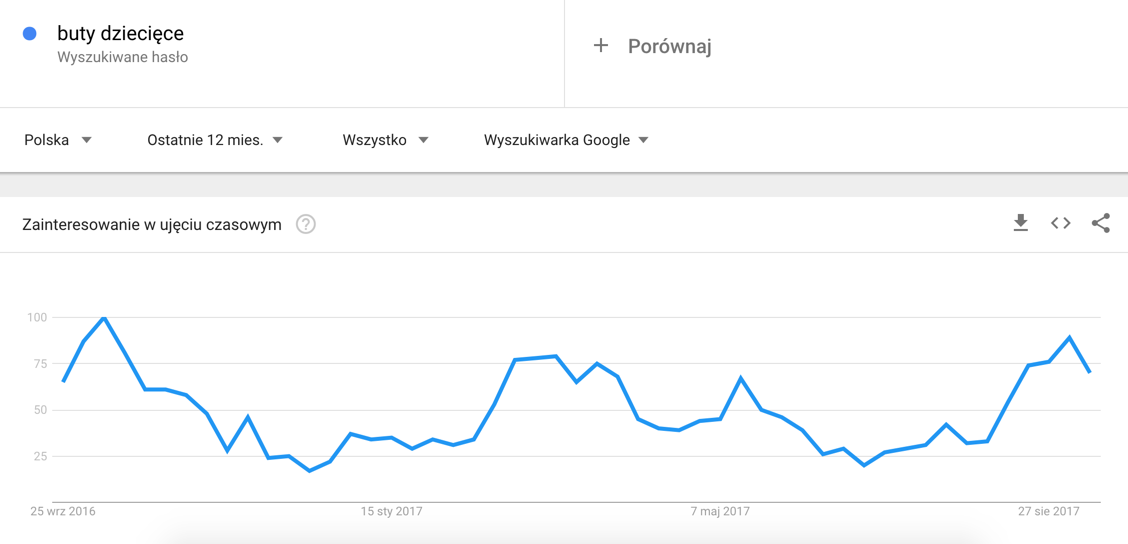Click the 27 sie 2017 date label

[1049, 512]
